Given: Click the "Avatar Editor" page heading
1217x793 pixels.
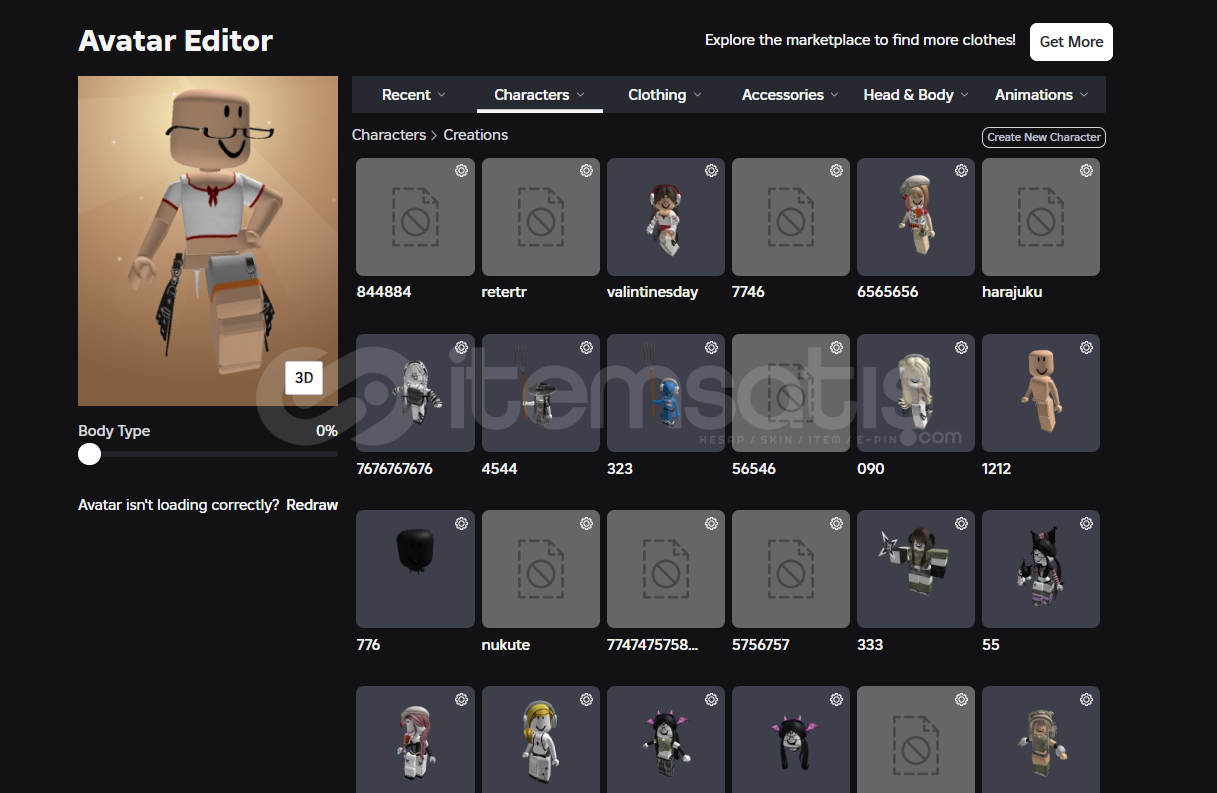Looking at the screenshot, I should [x=176, y=41].
